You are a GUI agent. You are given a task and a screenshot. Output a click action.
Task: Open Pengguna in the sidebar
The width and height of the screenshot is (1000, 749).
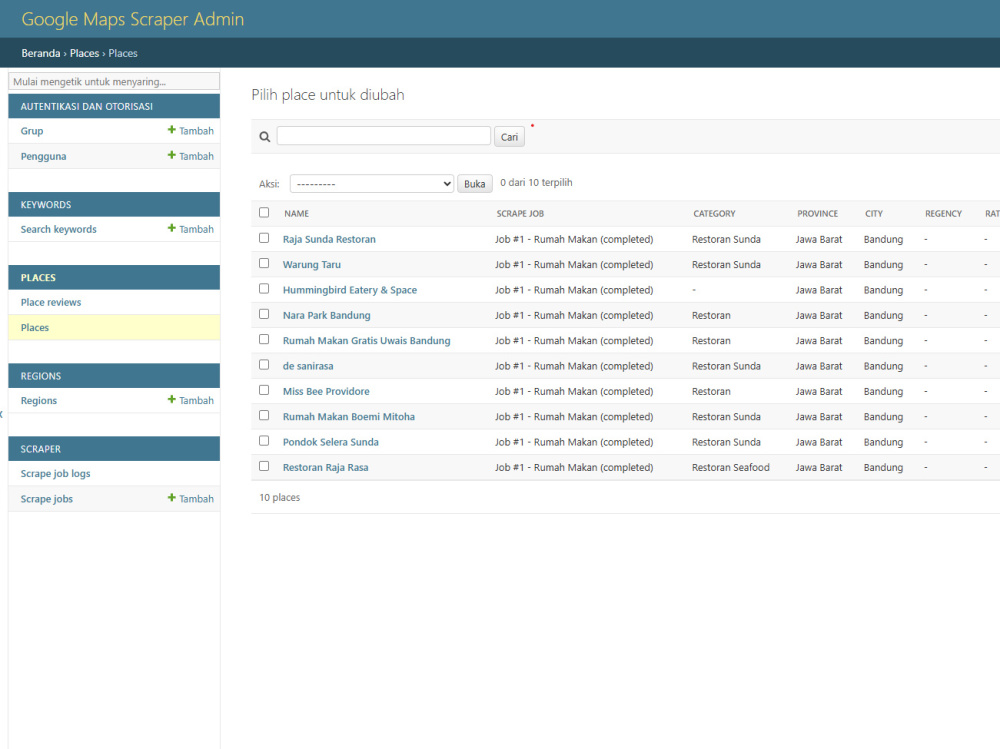click(43, 156)
